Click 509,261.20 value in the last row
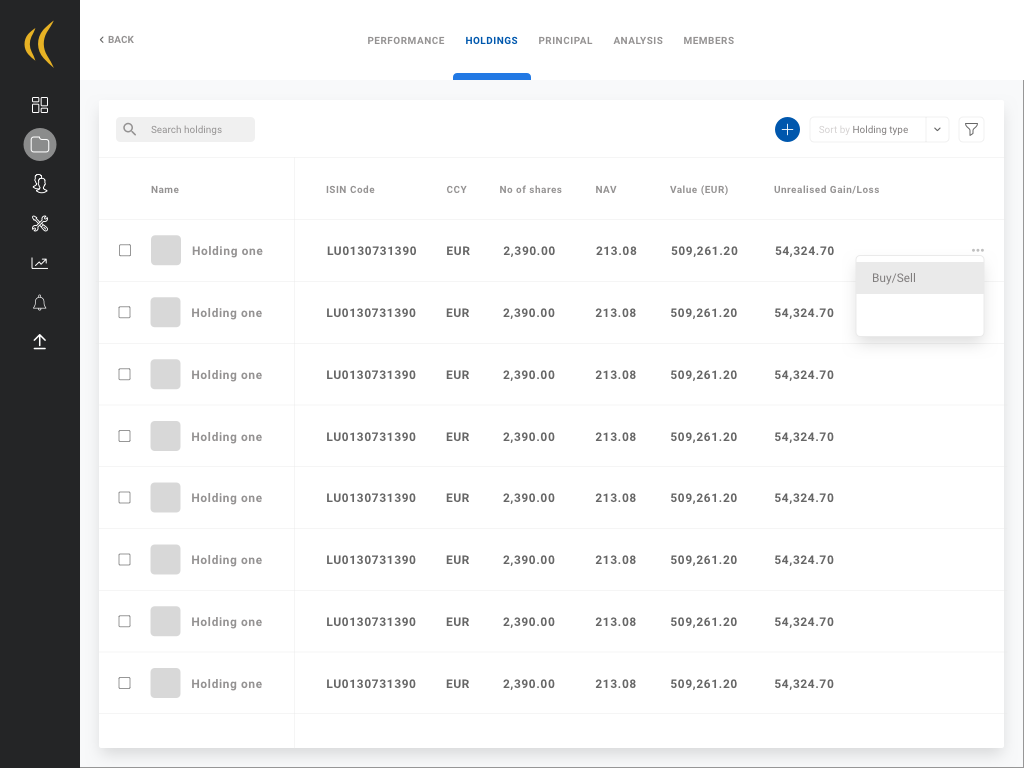Image resolution: width=1024 pixels, height=768 pixels. 703,684
